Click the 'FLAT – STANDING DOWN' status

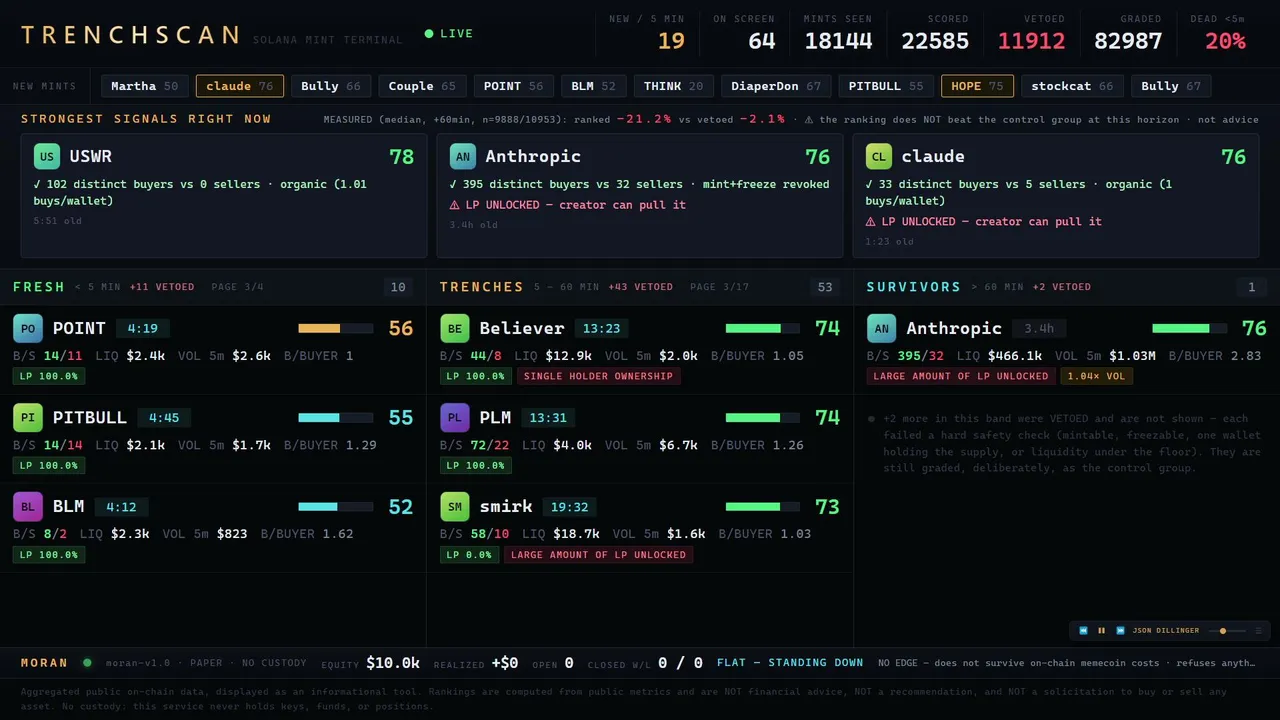point(790,662)
